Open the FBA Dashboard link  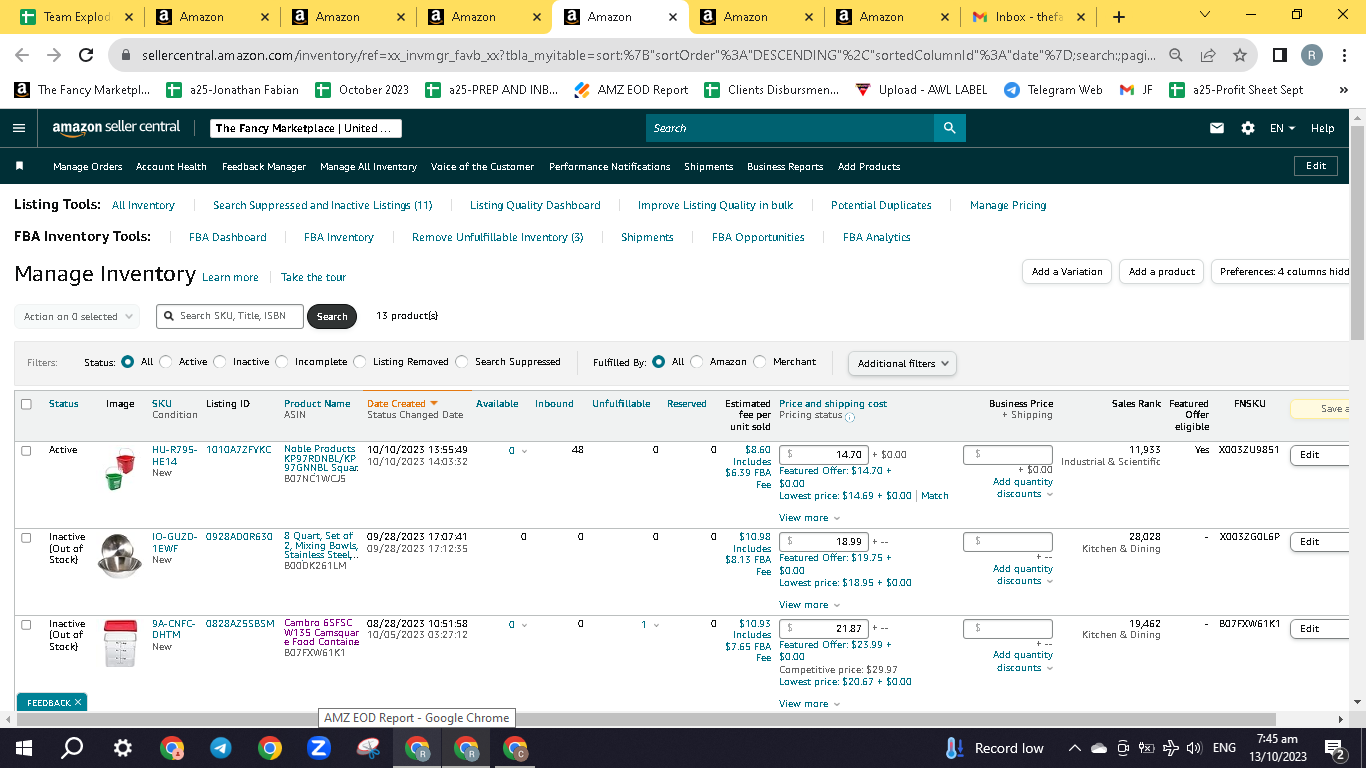tap(228, 238)
